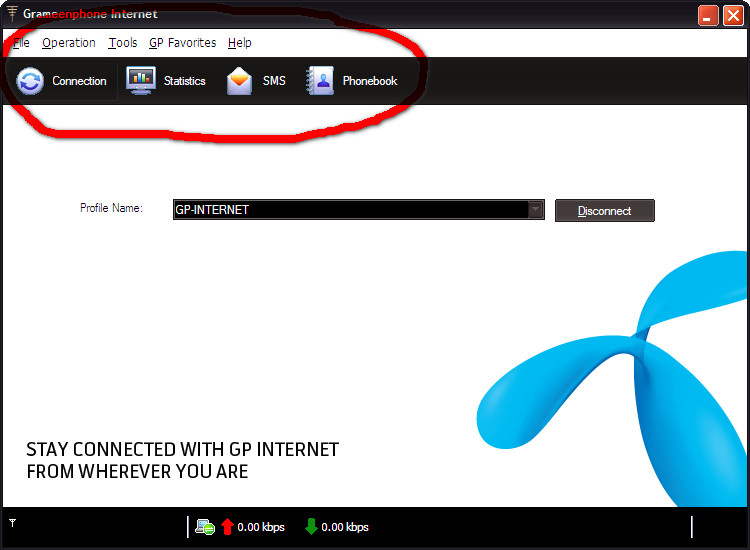This screenshot has height=550, width=750.
Task: Minimize the Grameenphone Internet window
Action: [708, 15]
